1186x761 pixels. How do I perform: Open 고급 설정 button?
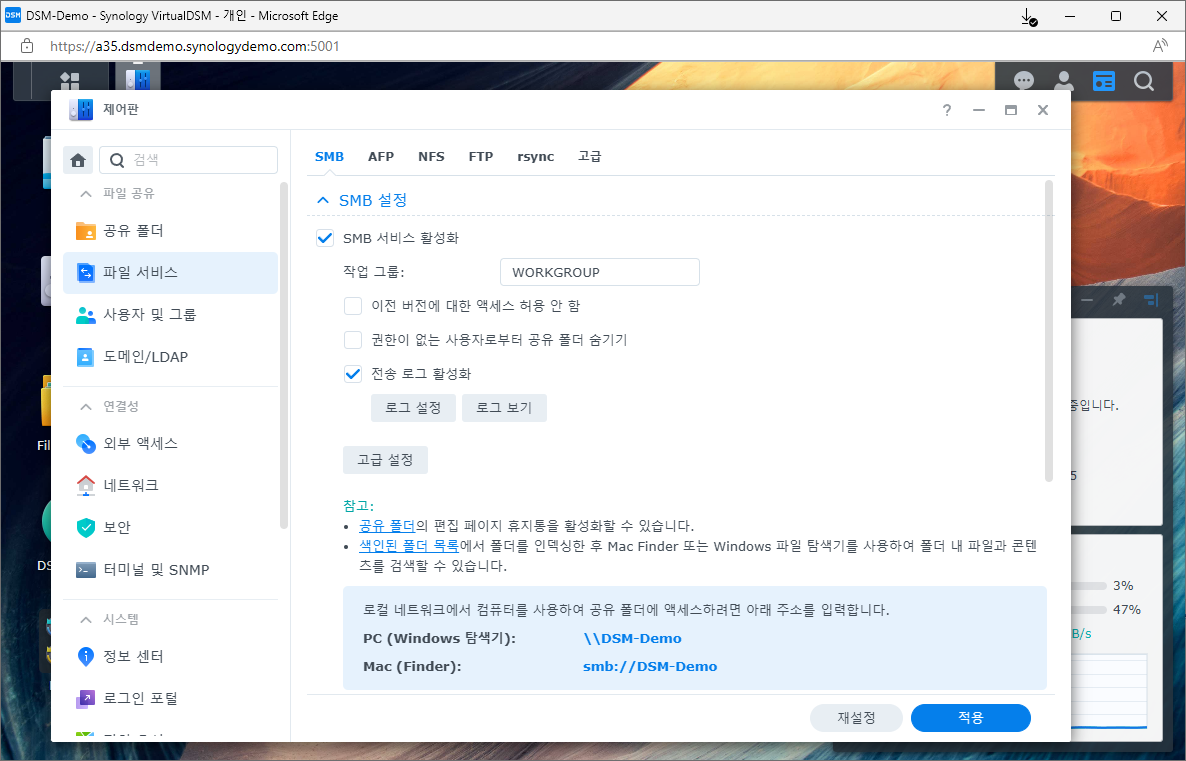coord(385,460)
